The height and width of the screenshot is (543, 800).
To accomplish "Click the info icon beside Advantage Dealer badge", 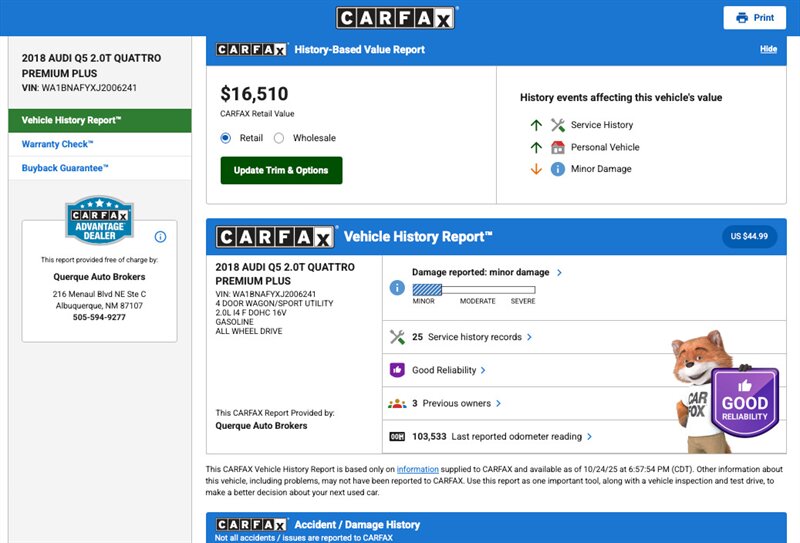I will 160,237.
